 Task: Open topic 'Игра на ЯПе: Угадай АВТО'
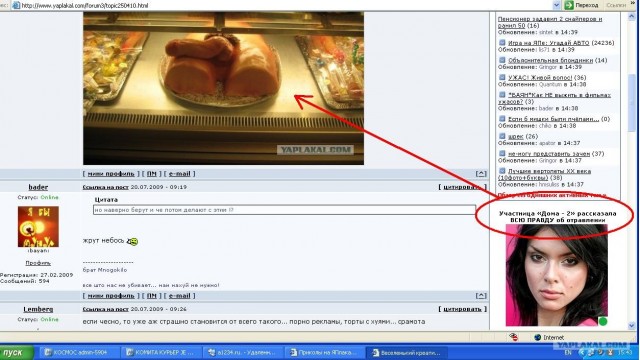(549, 42)
